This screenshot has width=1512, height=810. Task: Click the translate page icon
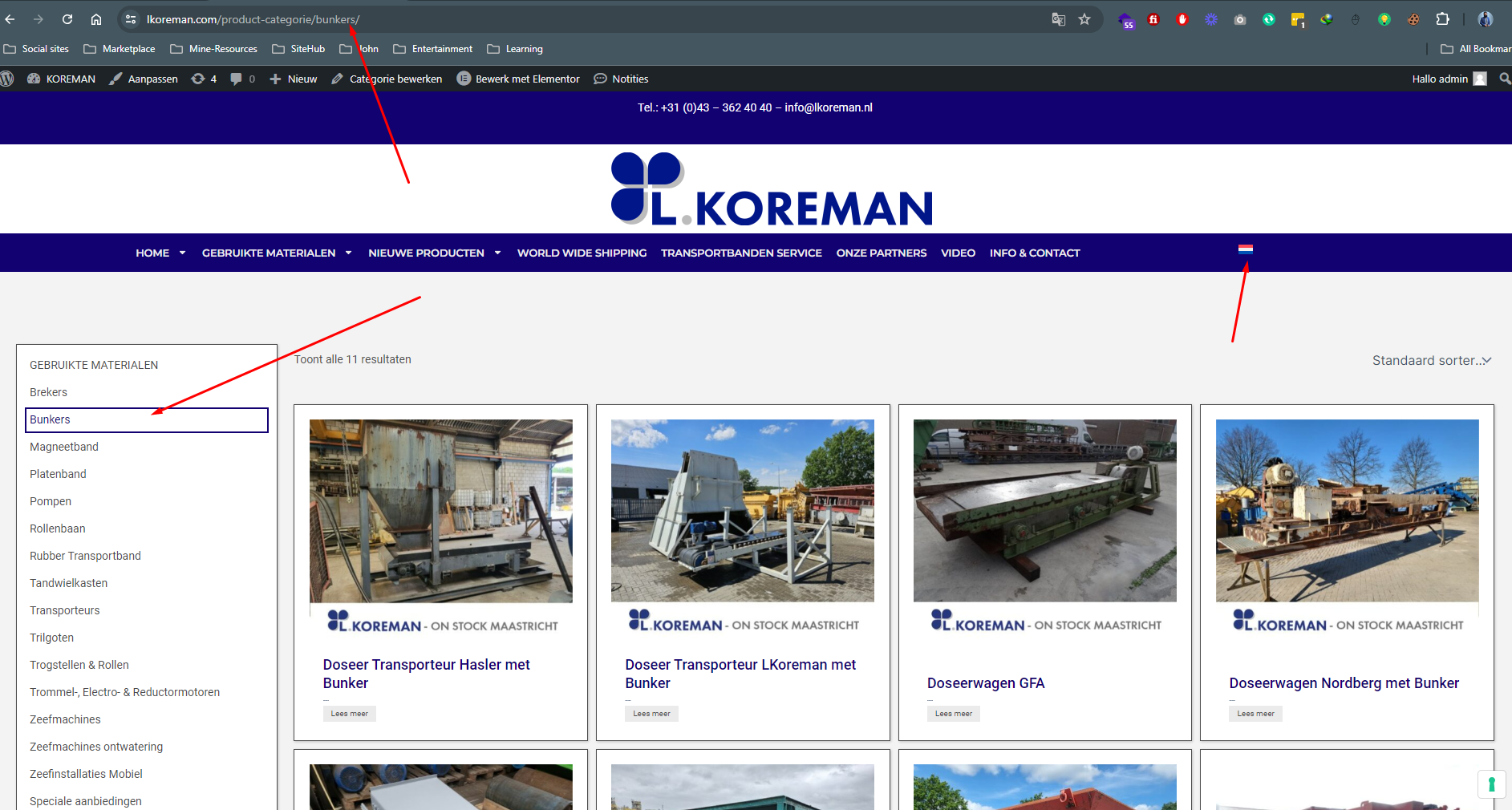pos(1059,19)
